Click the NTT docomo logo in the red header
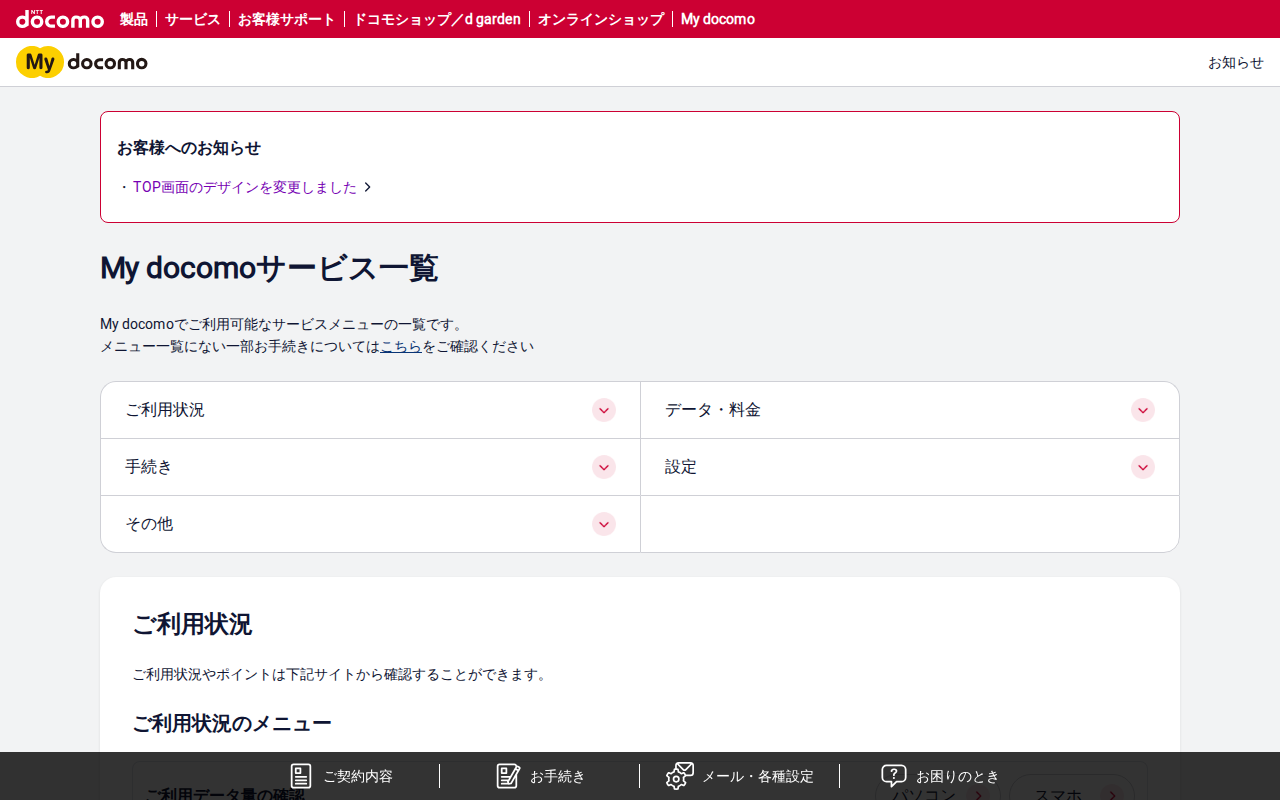The height and width of the screenshot is (800, 1280). pyautogui.click(x=60, y=19)
